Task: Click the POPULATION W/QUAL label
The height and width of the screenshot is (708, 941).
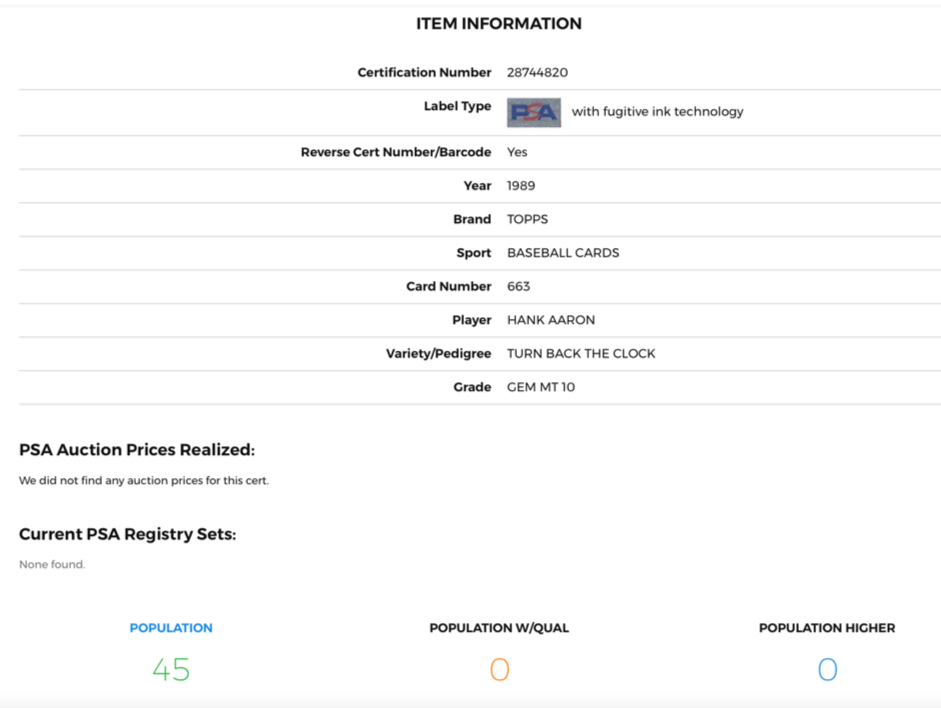Action: tap(499, 628)
